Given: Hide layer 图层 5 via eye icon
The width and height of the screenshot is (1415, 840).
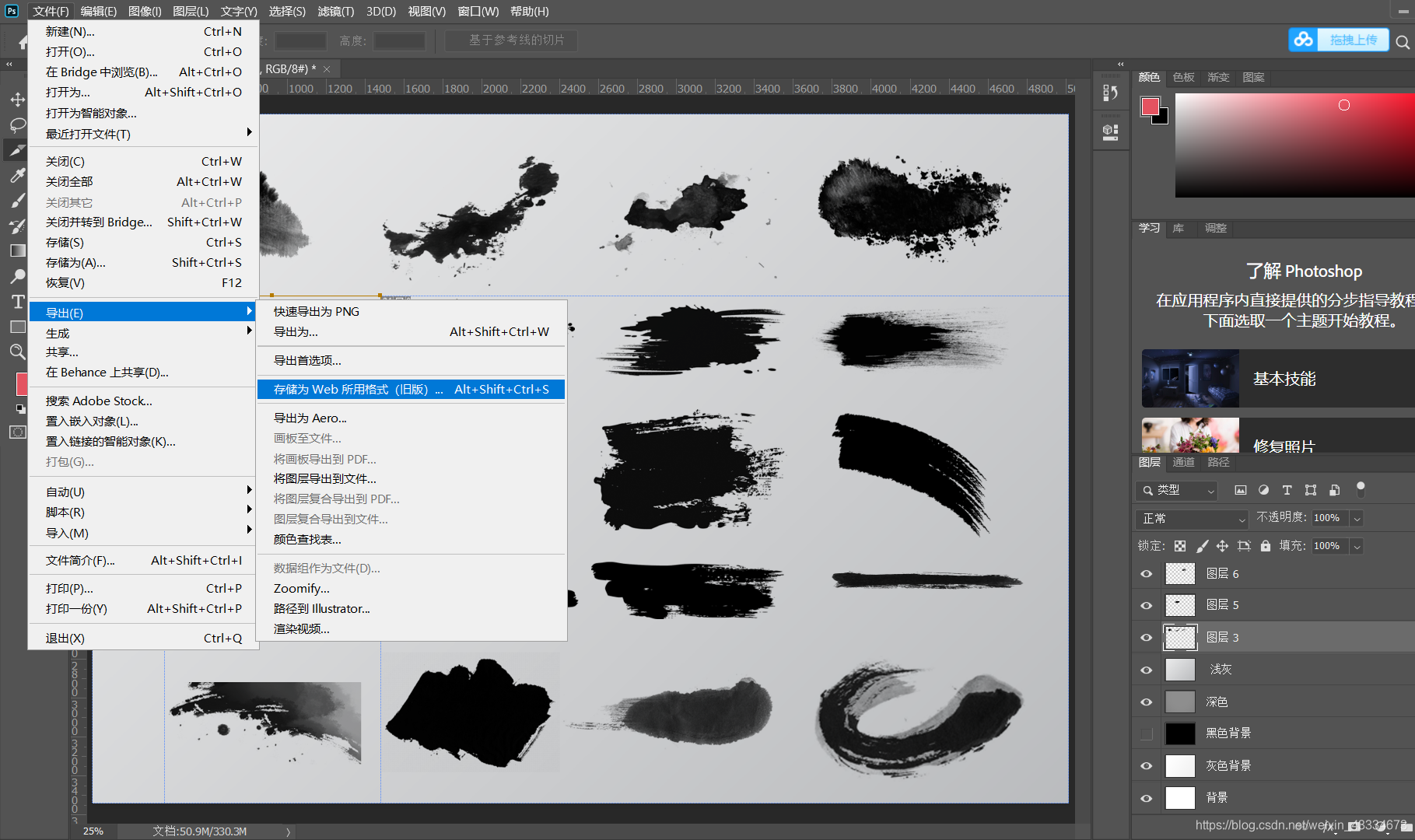Looking at the screenshot, I should coord(1147,605).
